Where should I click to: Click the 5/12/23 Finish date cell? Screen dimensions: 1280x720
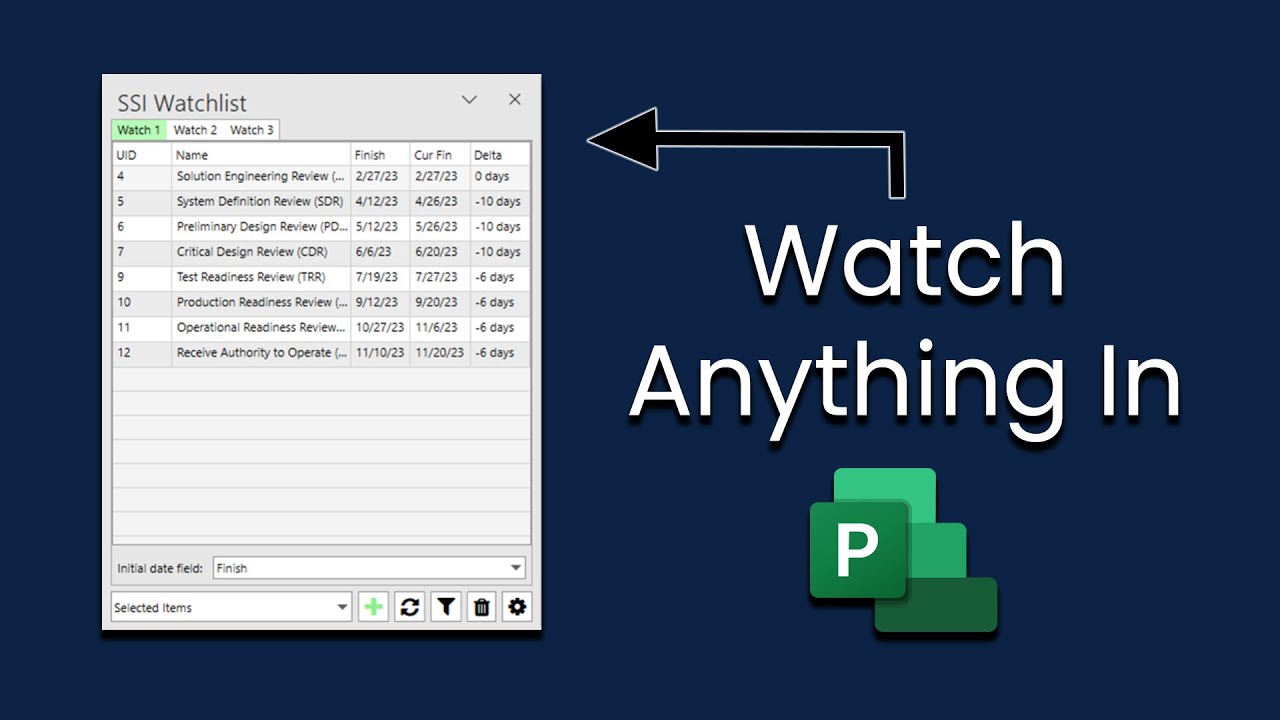(x=380, y=227)
